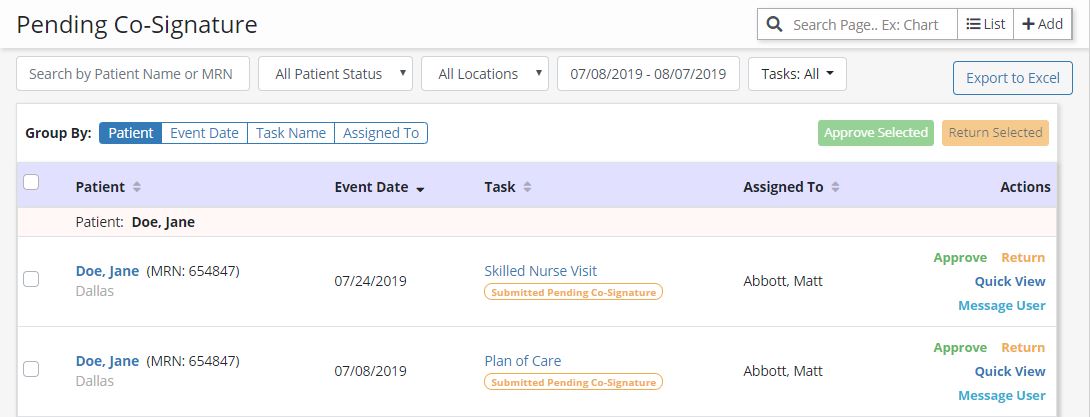Viewport: 1090px width, 417px height.
Task: Toggle the select-all header checkbox
Action: point(31,182)
